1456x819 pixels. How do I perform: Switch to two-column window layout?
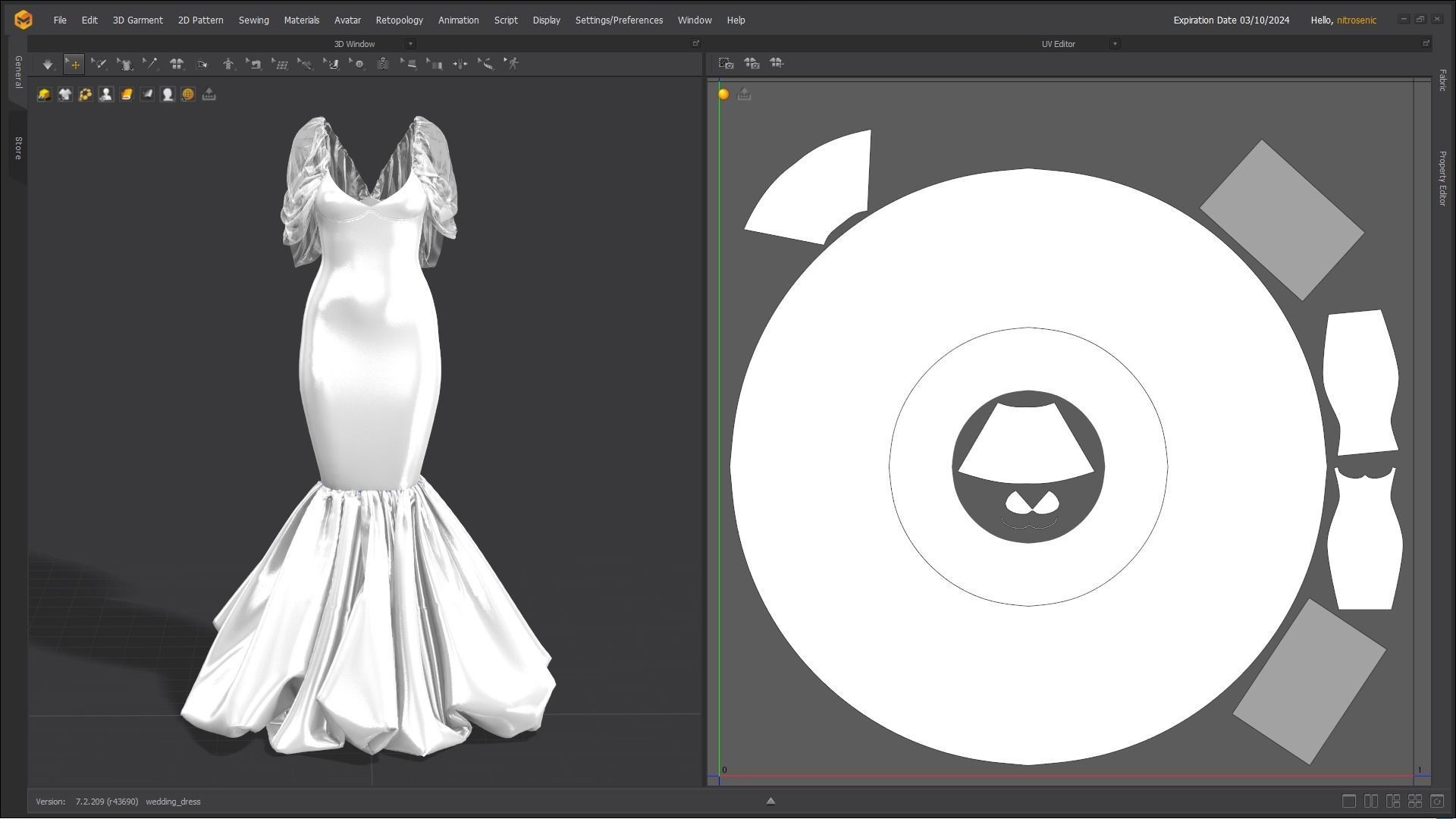pos(1370,801)
